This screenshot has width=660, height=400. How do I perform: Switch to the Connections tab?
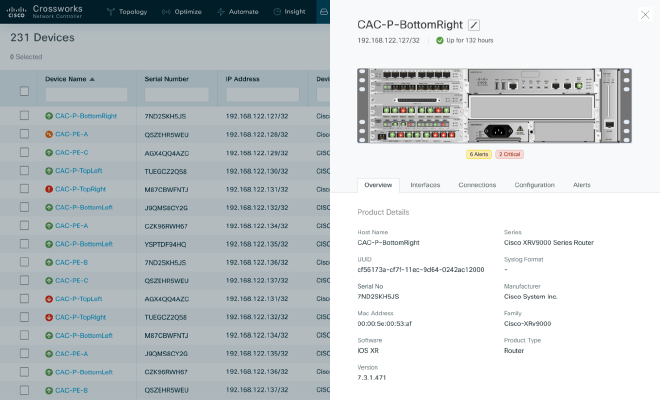(x=477, y=185)
